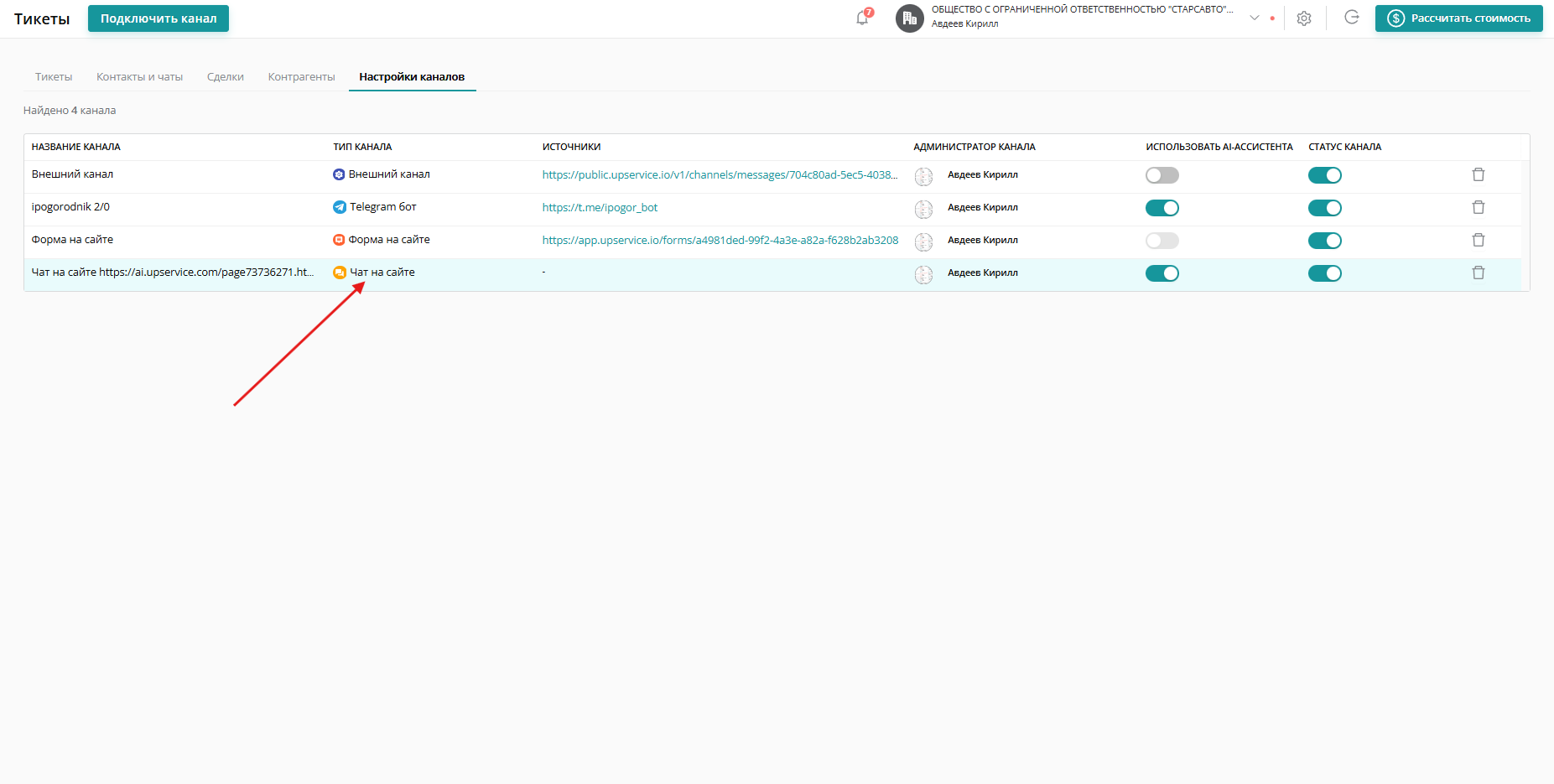Click Telegram бот type label
Screen dimensions: 1554x784
click(x=383, y=207)
